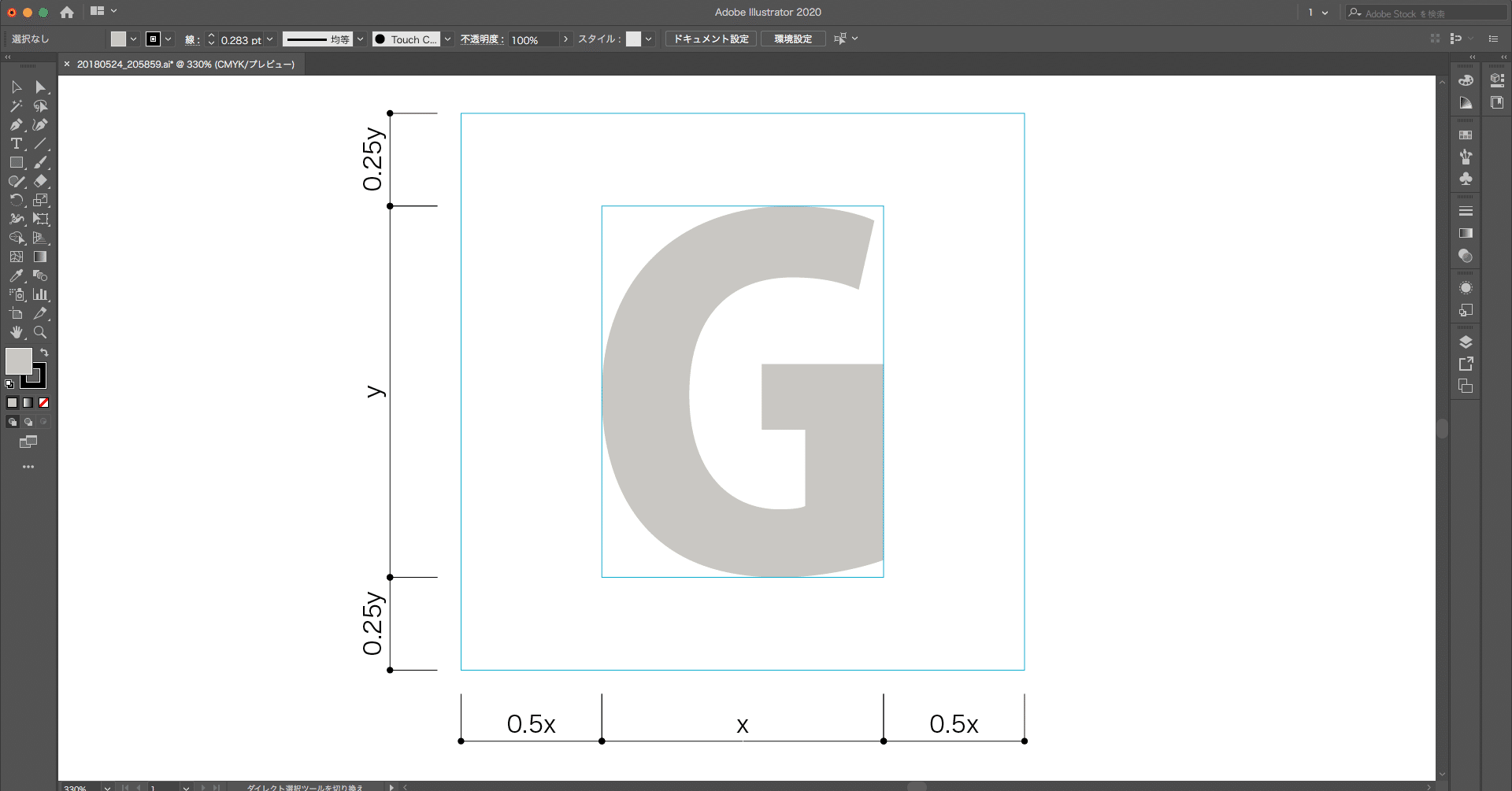1512x791 pixels.
Task: Open the Layers panel
Action: (x=1466, y=341)
